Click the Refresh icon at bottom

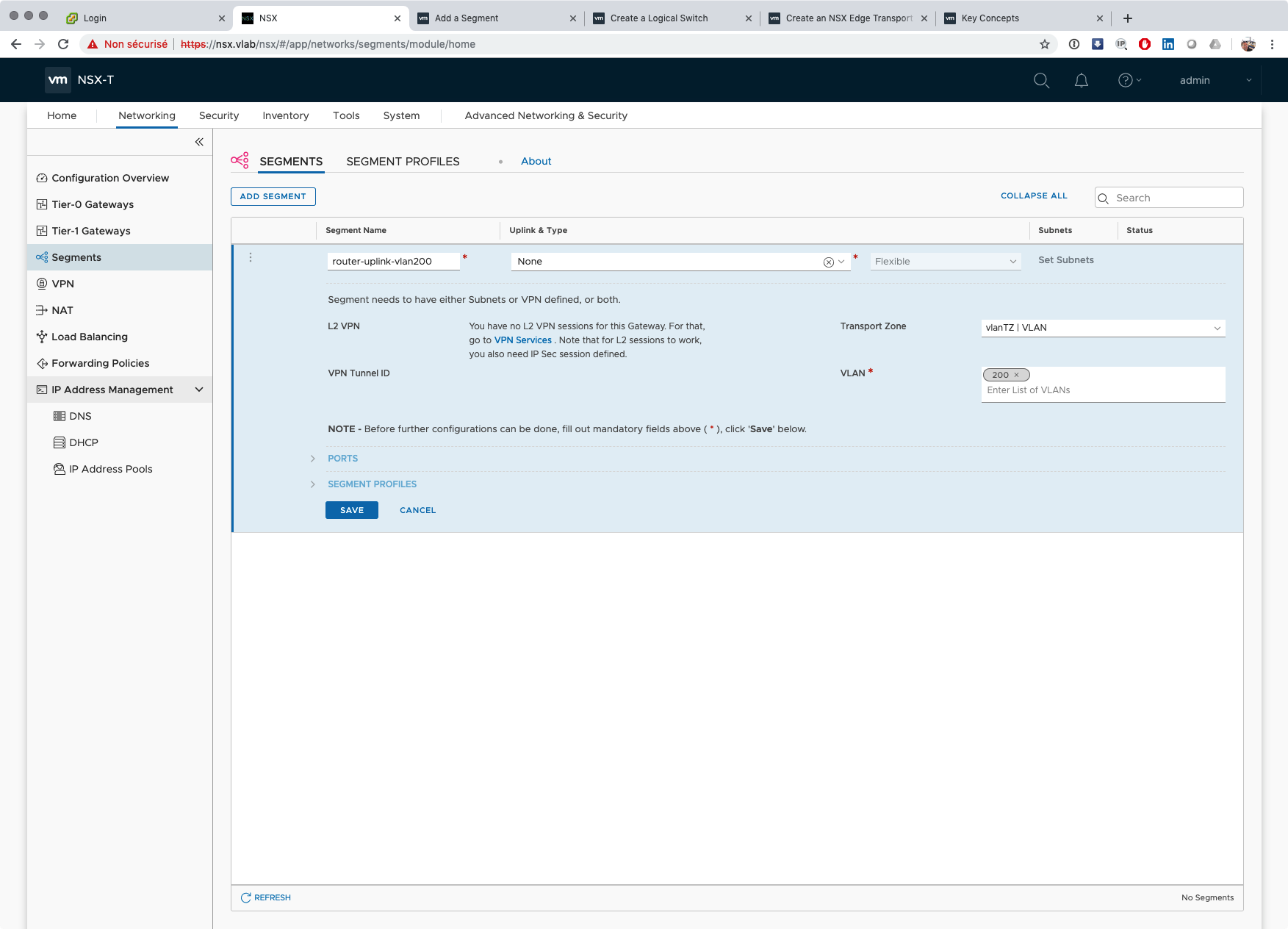[246, 897]
